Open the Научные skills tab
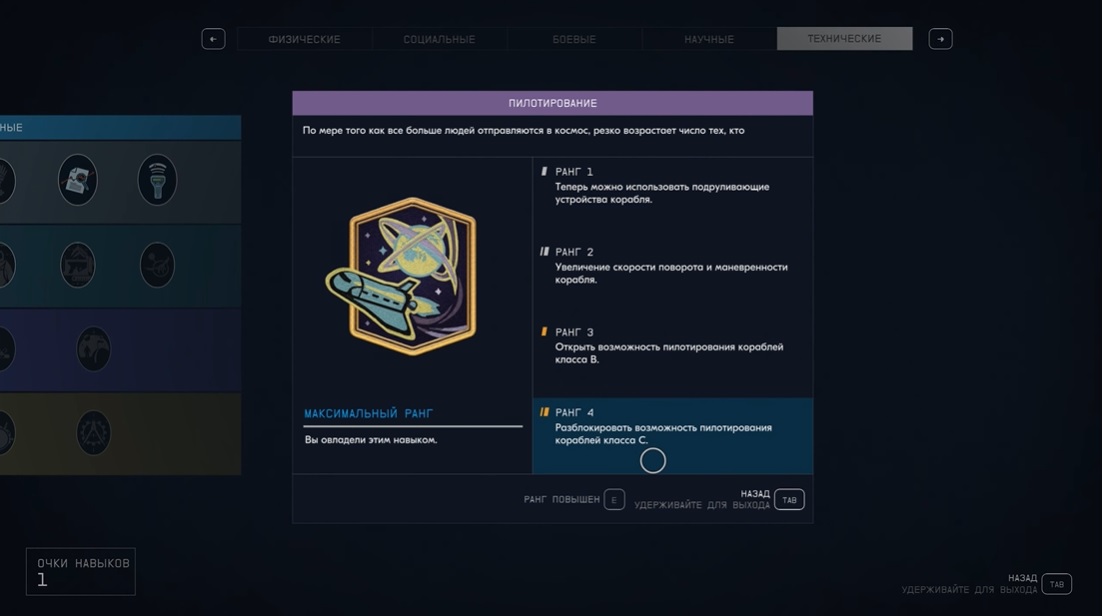 (709, 39)
